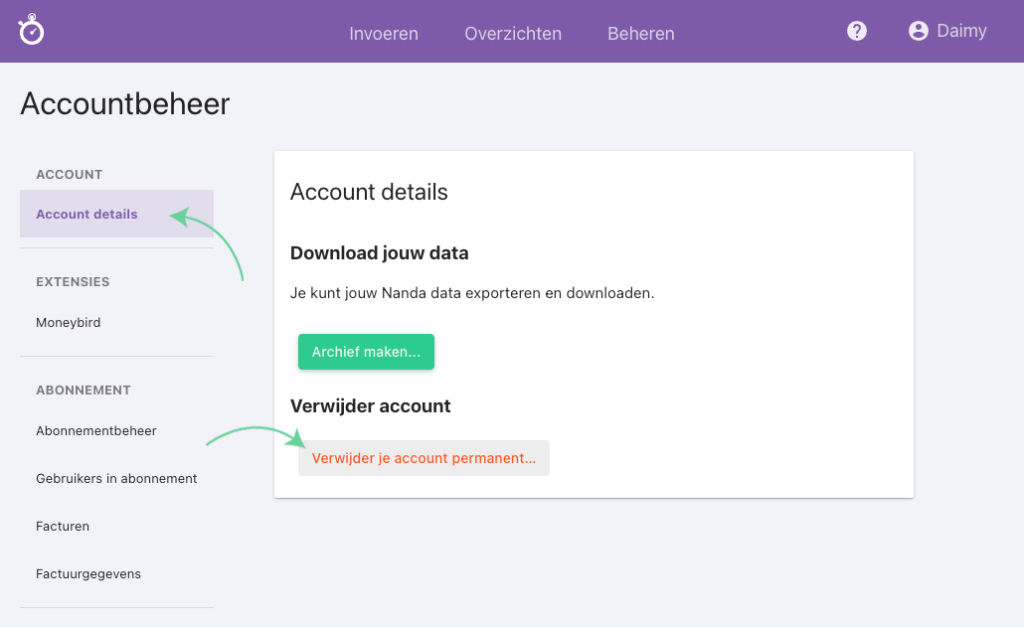This screenshot has width=1024, height=627.
Task: Expand the ACCOUNT sidebar section
Action: tap(68, 174)
